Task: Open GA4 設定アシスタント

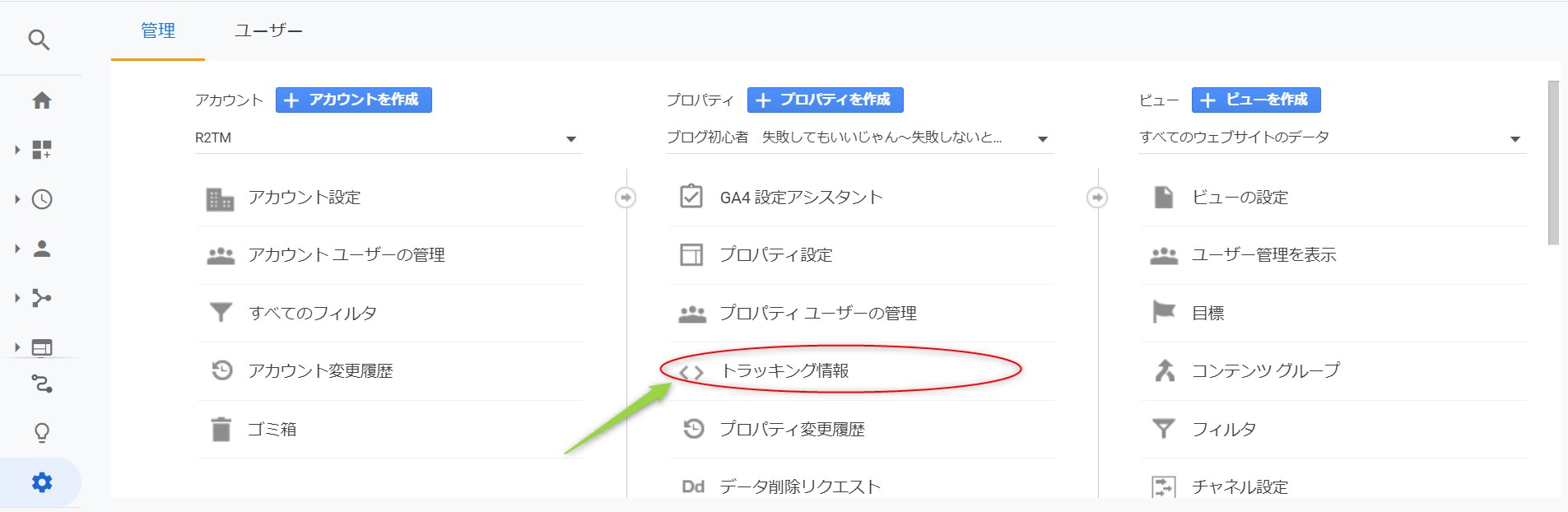Action: tap(800, 198)
